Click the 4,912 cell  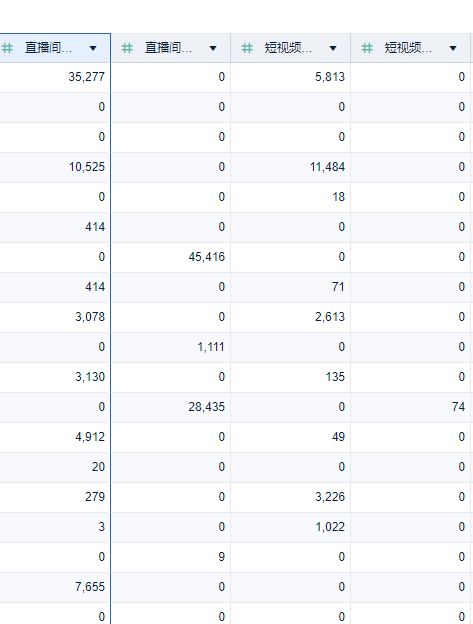55,437
